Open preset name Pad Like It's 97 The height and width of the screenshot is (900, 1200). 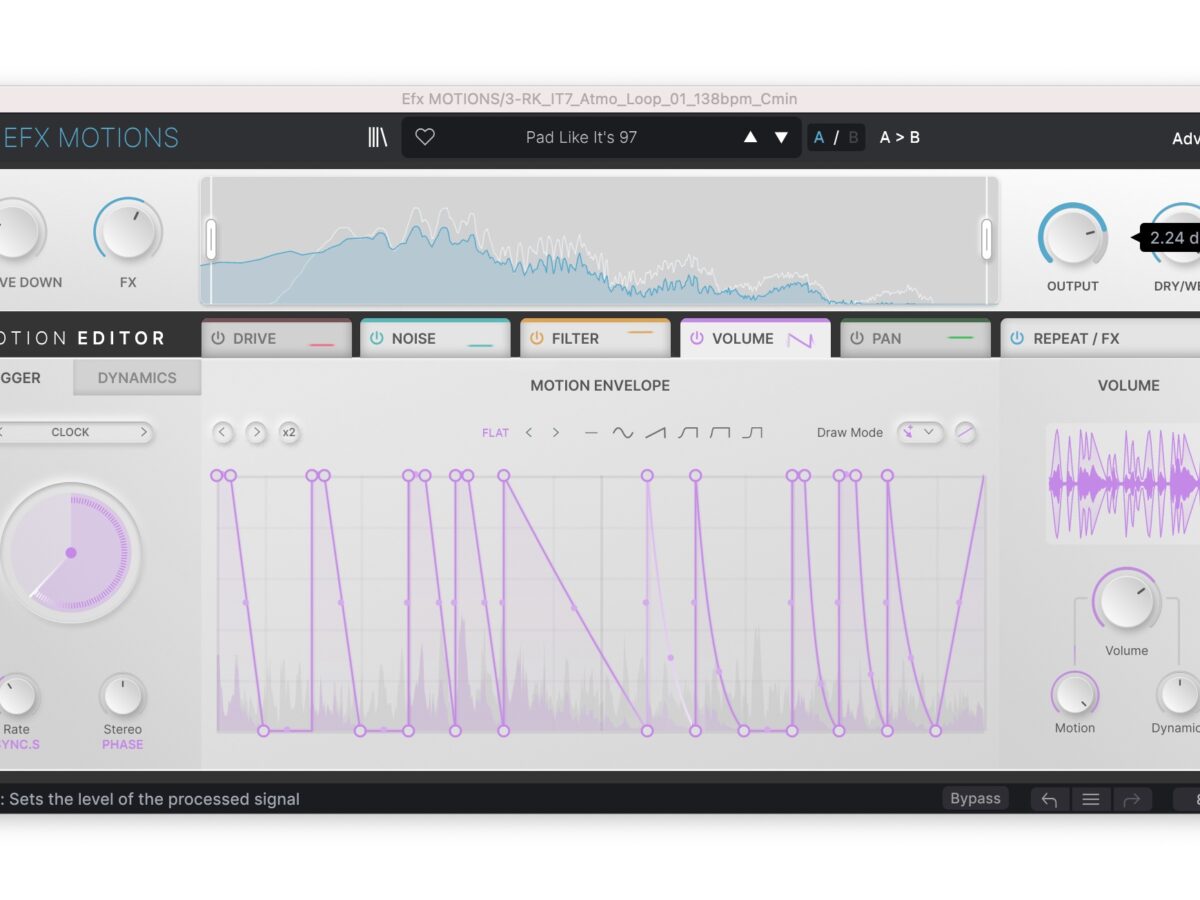click(581, 138)
